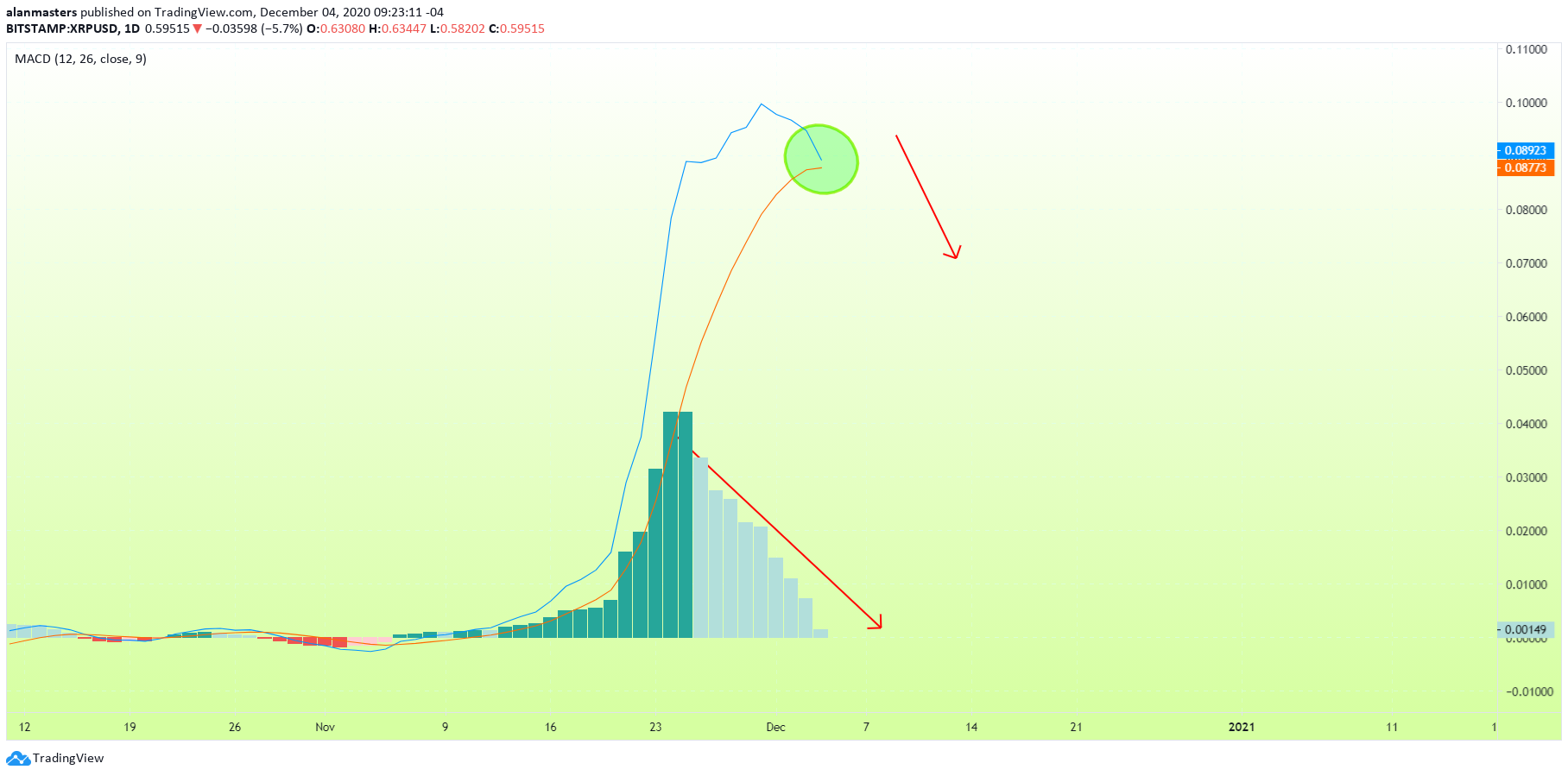Viewport: 1568px width, 776px height.
Task: Click the 16 date axis label
Action: (550, 727)
